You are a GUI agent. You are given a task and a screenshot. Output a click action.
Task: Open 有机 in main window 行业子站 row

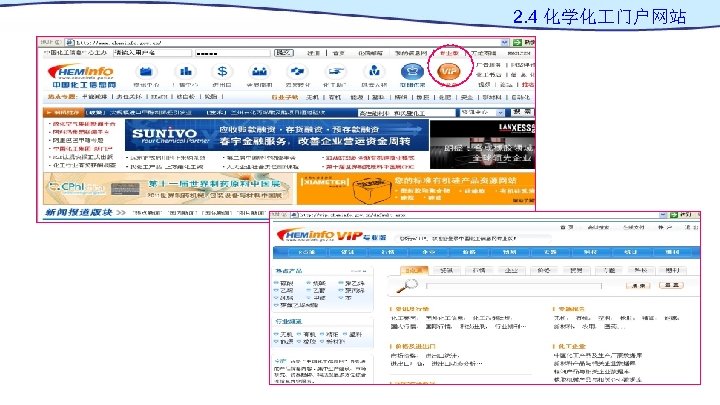tap(335, 97)
